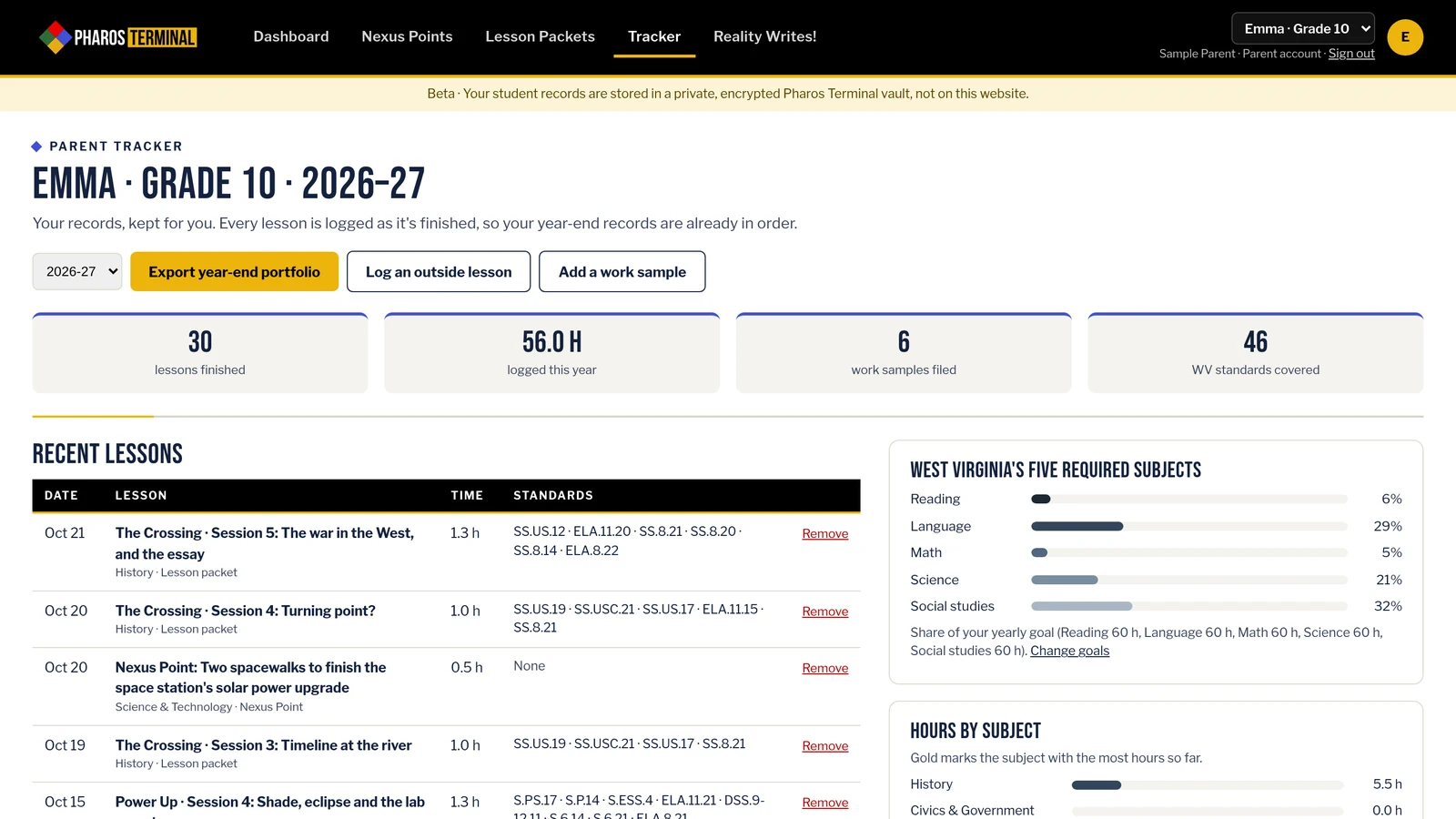The width and height of the screenshot is (1456, 819).
Task: Click the 46 WV standards covered card
Action: coord(1256,353)
